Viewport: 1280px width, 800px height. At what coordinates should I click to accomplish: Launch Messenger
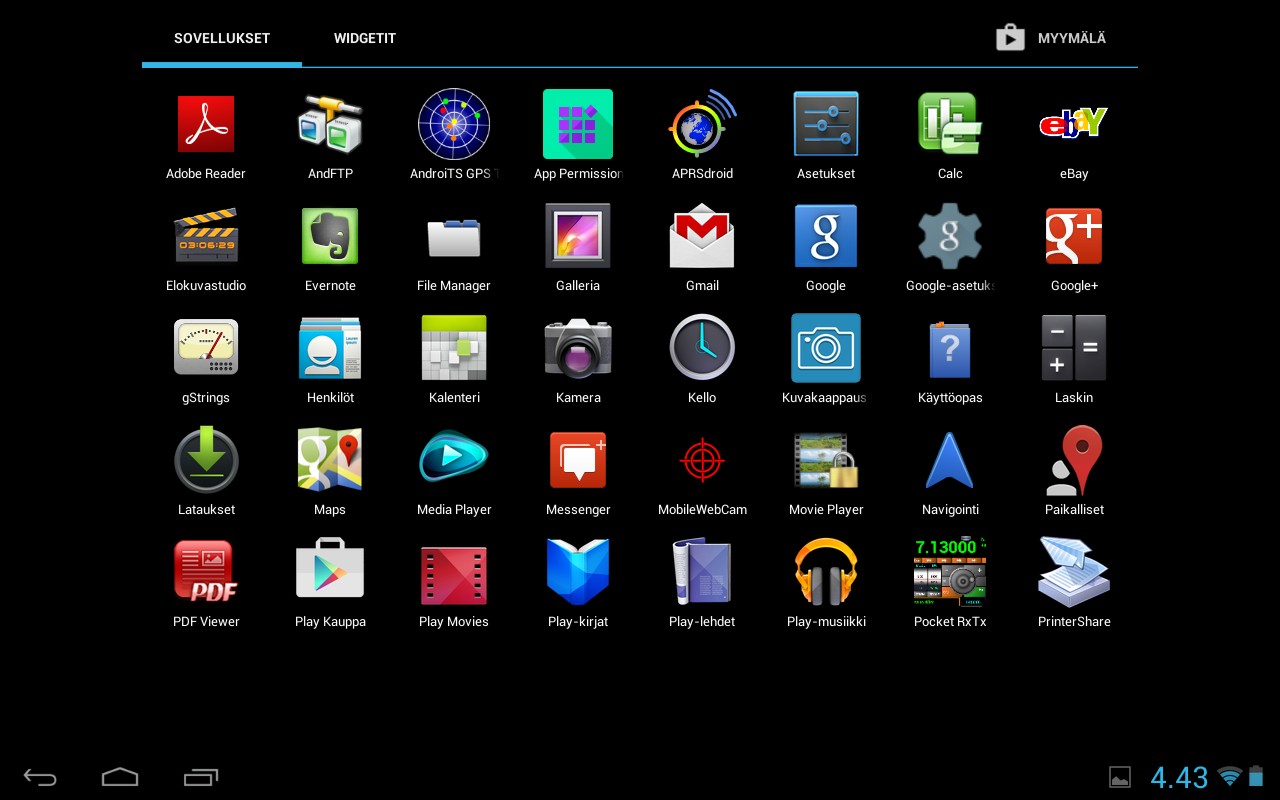tap(578, 460)
